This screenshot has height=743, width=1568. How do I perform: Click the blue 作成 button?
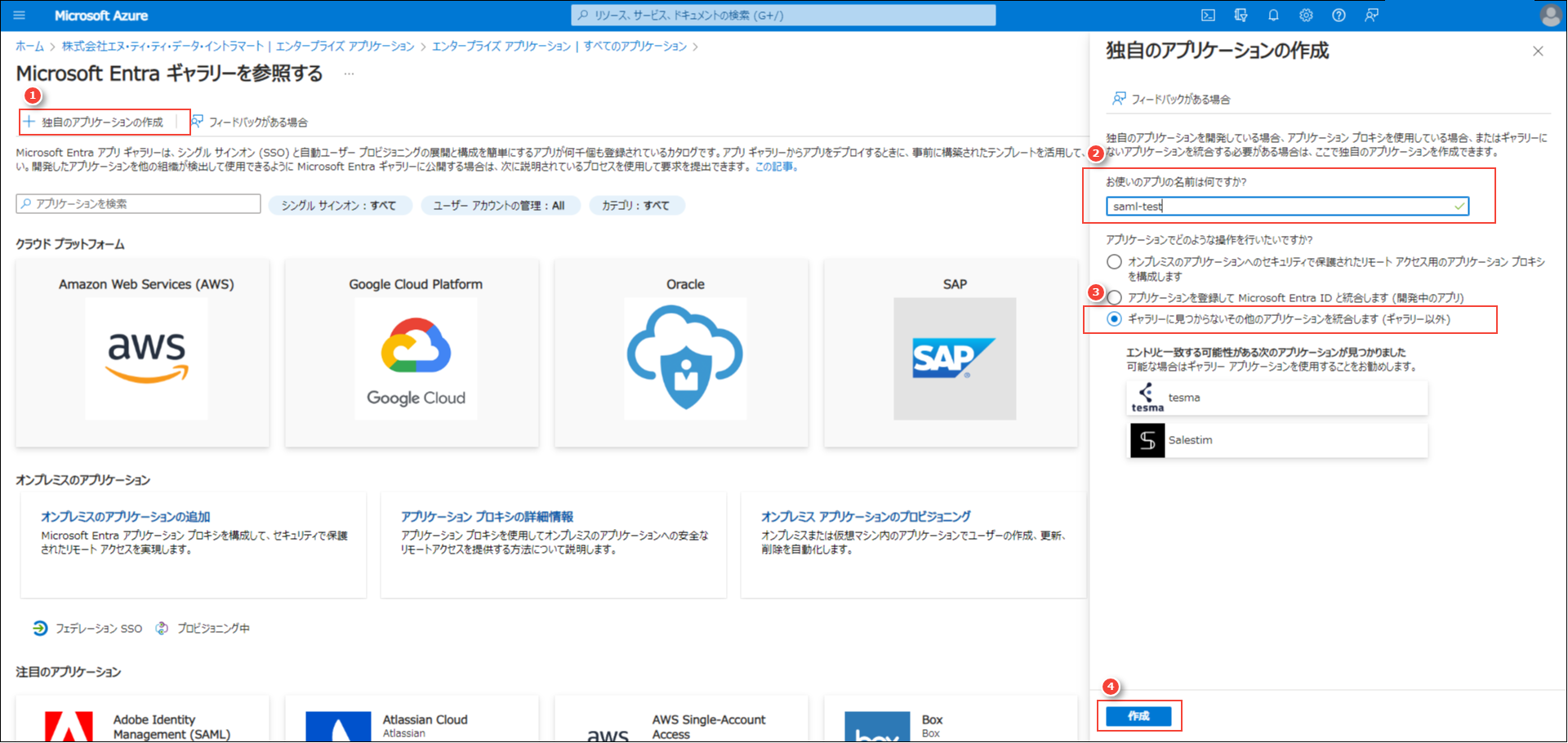(x=1138, y=716)
